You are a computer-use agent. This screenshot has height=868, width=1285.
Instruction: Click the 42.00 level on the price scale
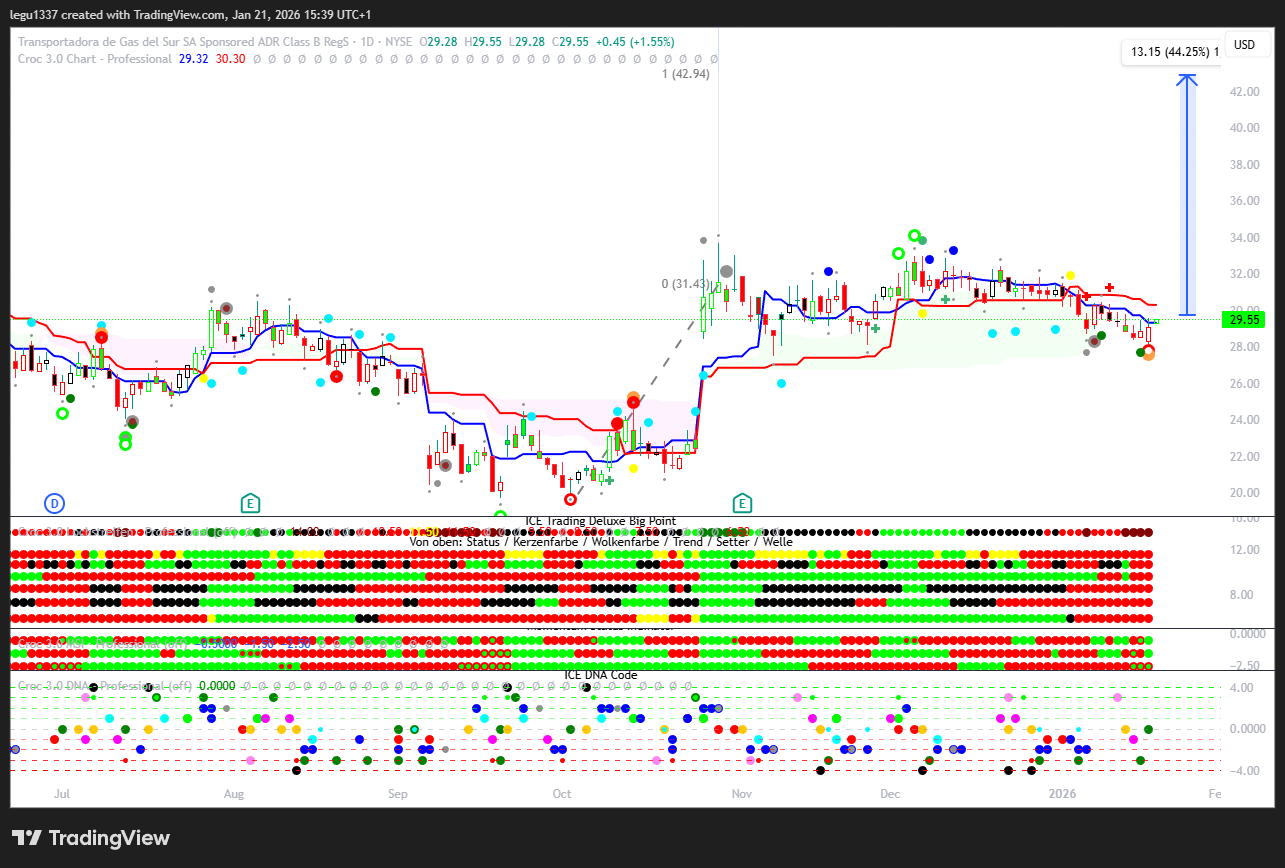point(1244,92)
